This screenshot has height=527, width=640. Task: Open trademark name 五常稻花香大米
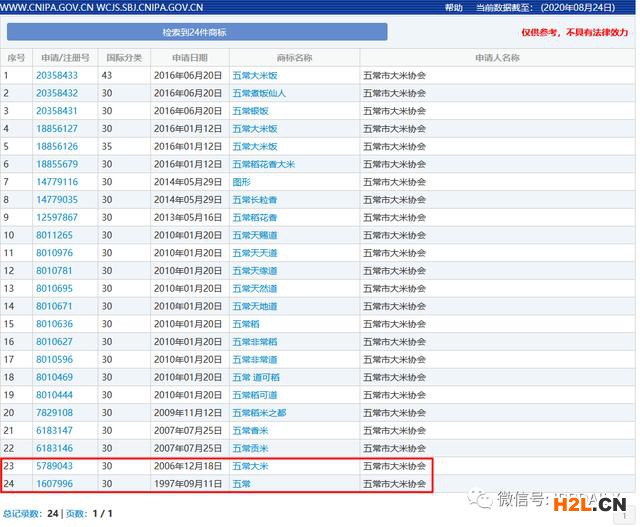point(264,164)
